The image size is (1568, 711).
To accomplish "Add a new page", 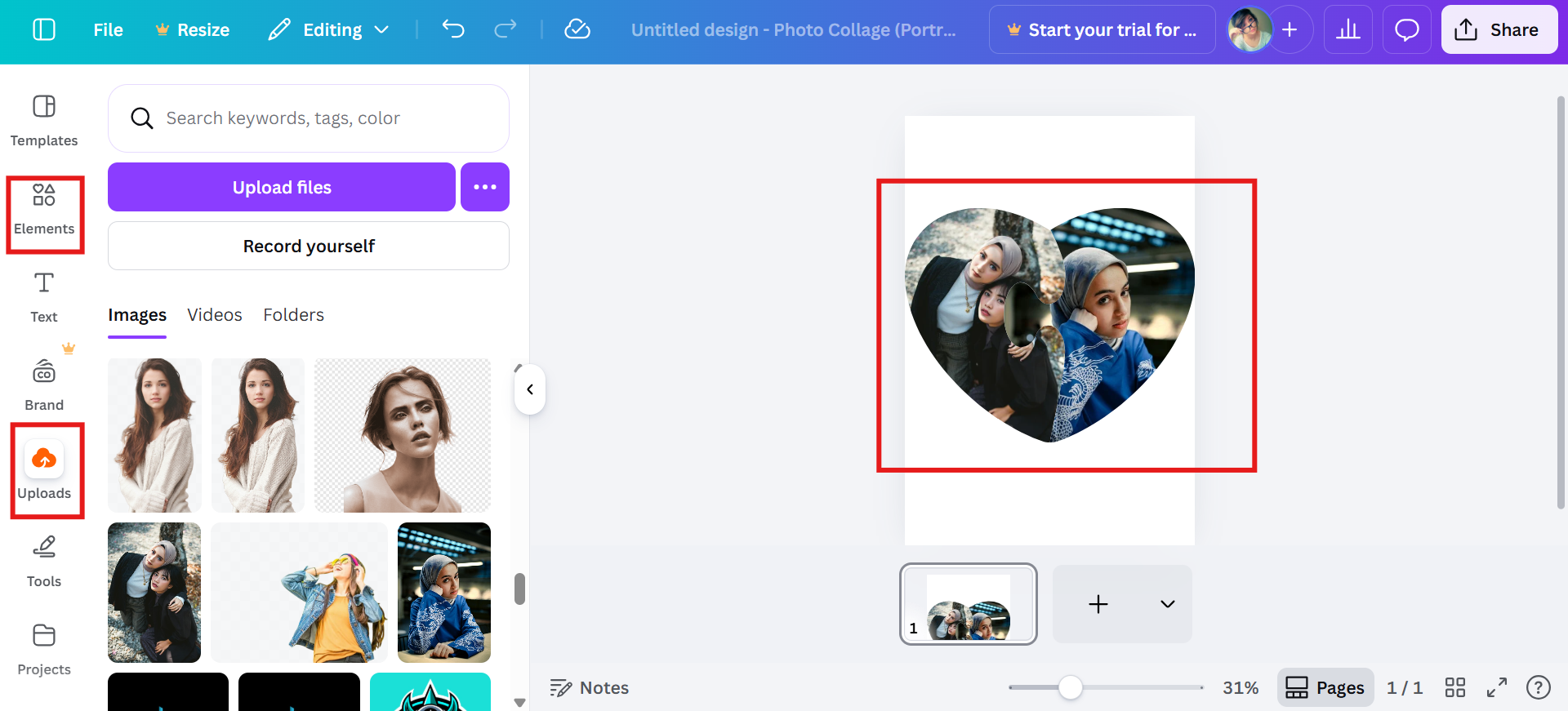I will [1098, 604].
